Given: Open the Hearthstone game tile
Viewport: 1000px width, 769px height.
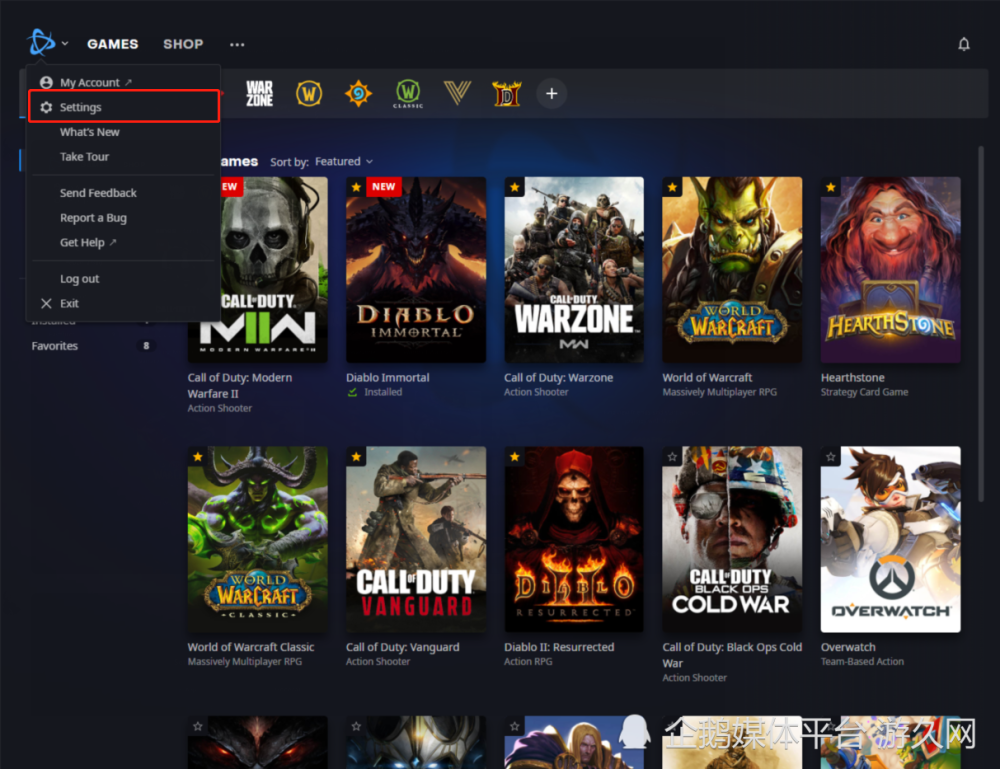Looking at the screenshot, I should [x=890, y=270].
